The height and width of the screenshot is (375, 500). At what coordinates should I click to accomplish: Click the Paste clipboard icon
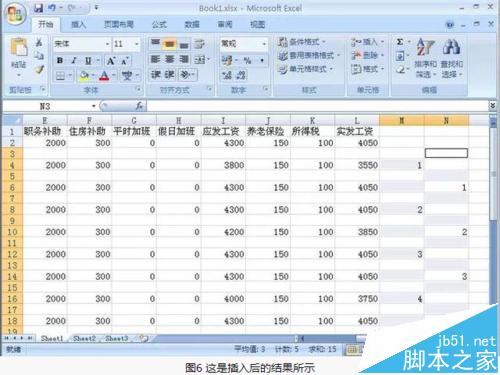point(19,47)
